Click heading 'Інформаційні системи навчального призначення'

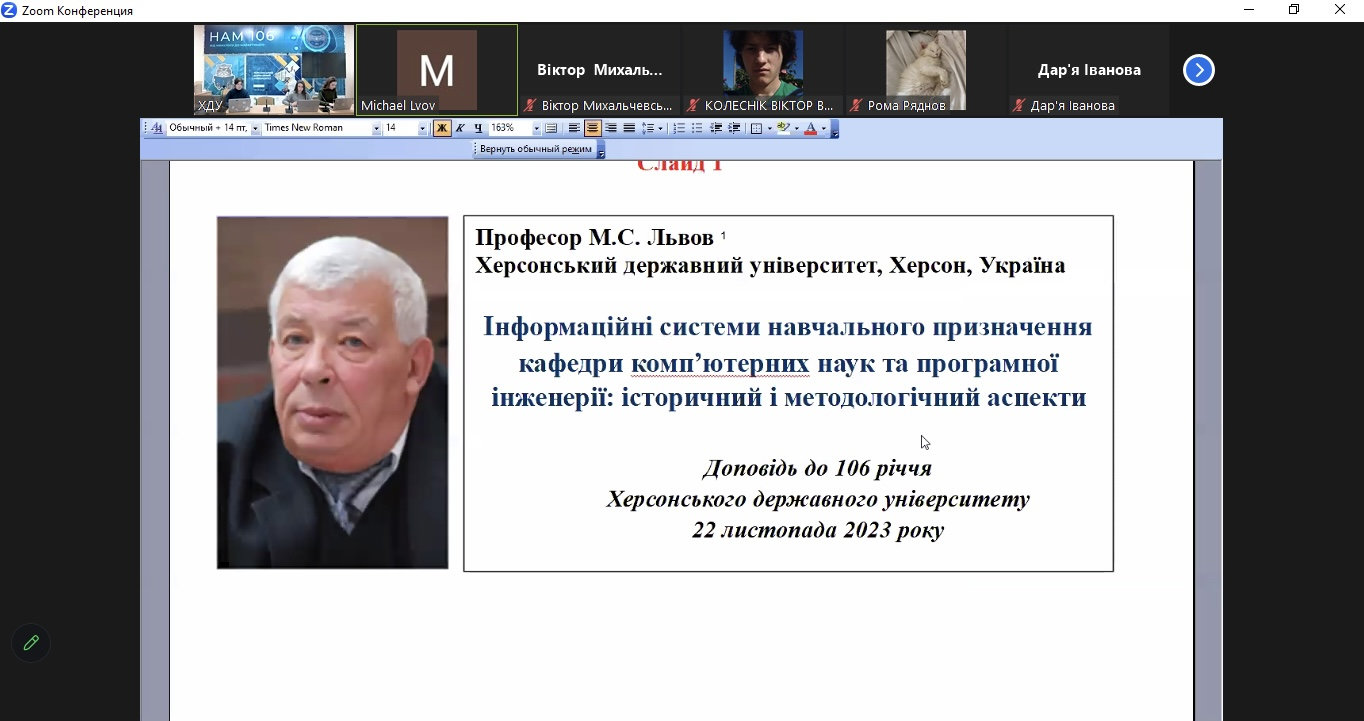[788, 327]
